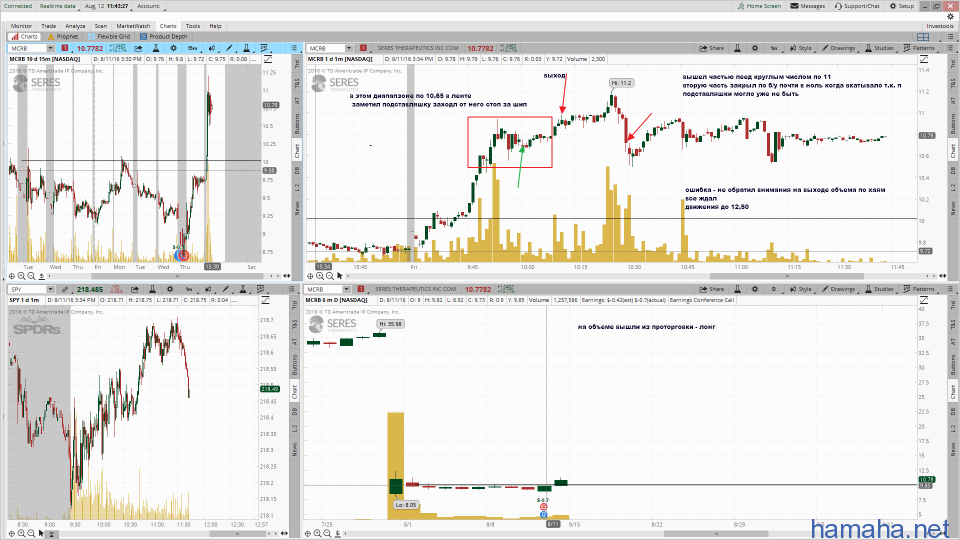Click zoom in below the MCRB daily chart
Image resolution: width=960 pixels, height=540 pixels.
[318, 533]
